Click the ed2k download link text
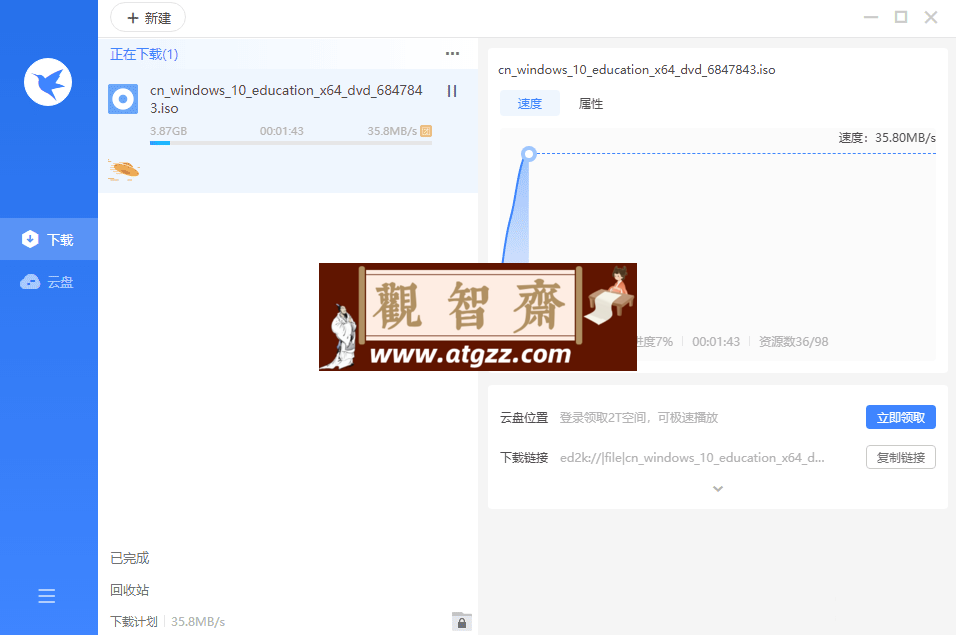Viewport: 956px width, 635px height. coord(692,458)
